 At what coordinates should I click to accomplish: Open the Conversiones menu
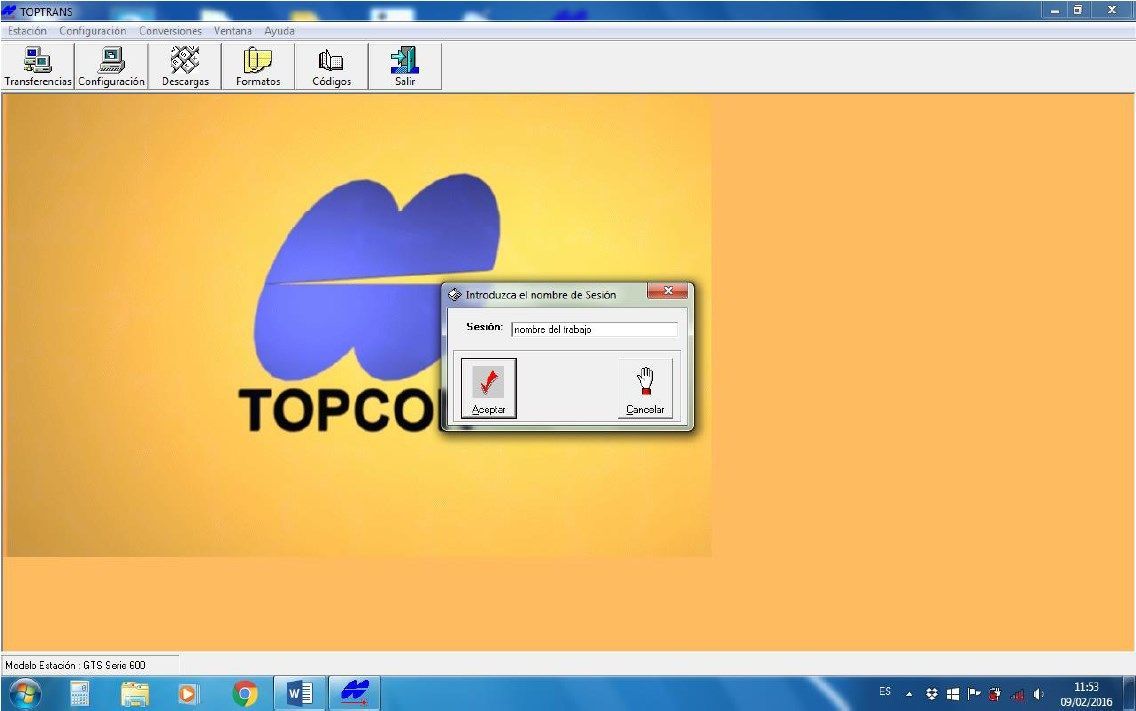point(170,31)
